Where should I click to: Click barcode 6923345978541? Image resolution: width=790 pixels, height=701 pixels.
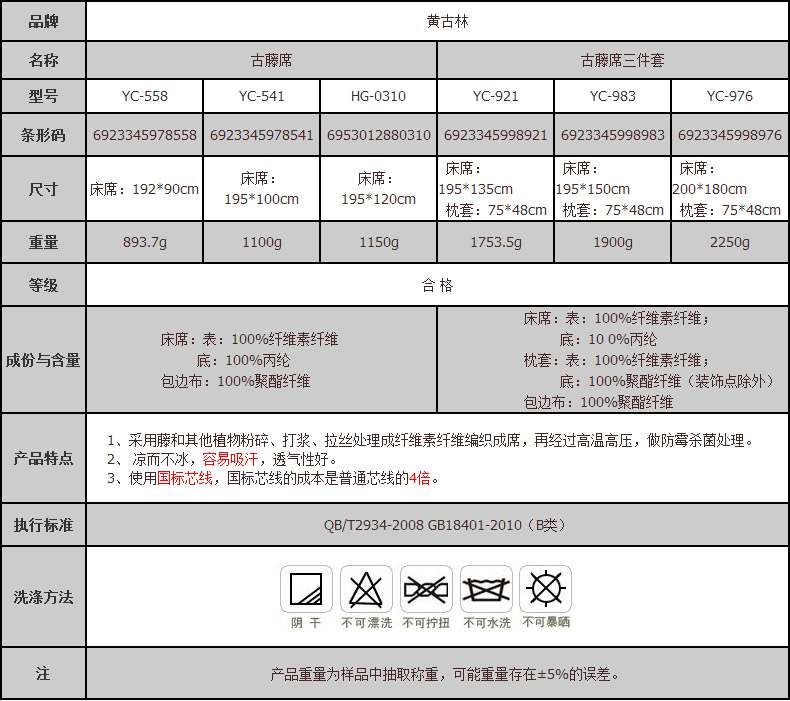pyautogui.click(x=261, y=135)
